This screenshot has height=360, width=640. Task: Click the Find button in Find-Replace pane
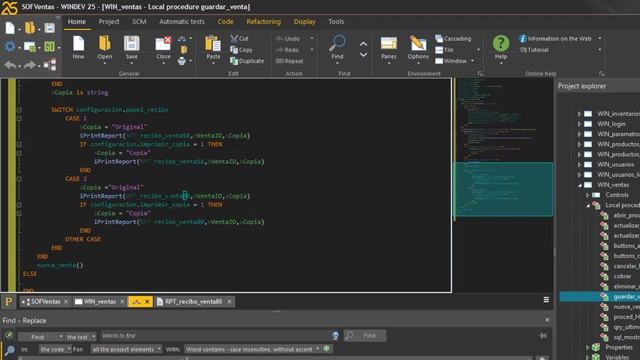click(x=365, y=336)
